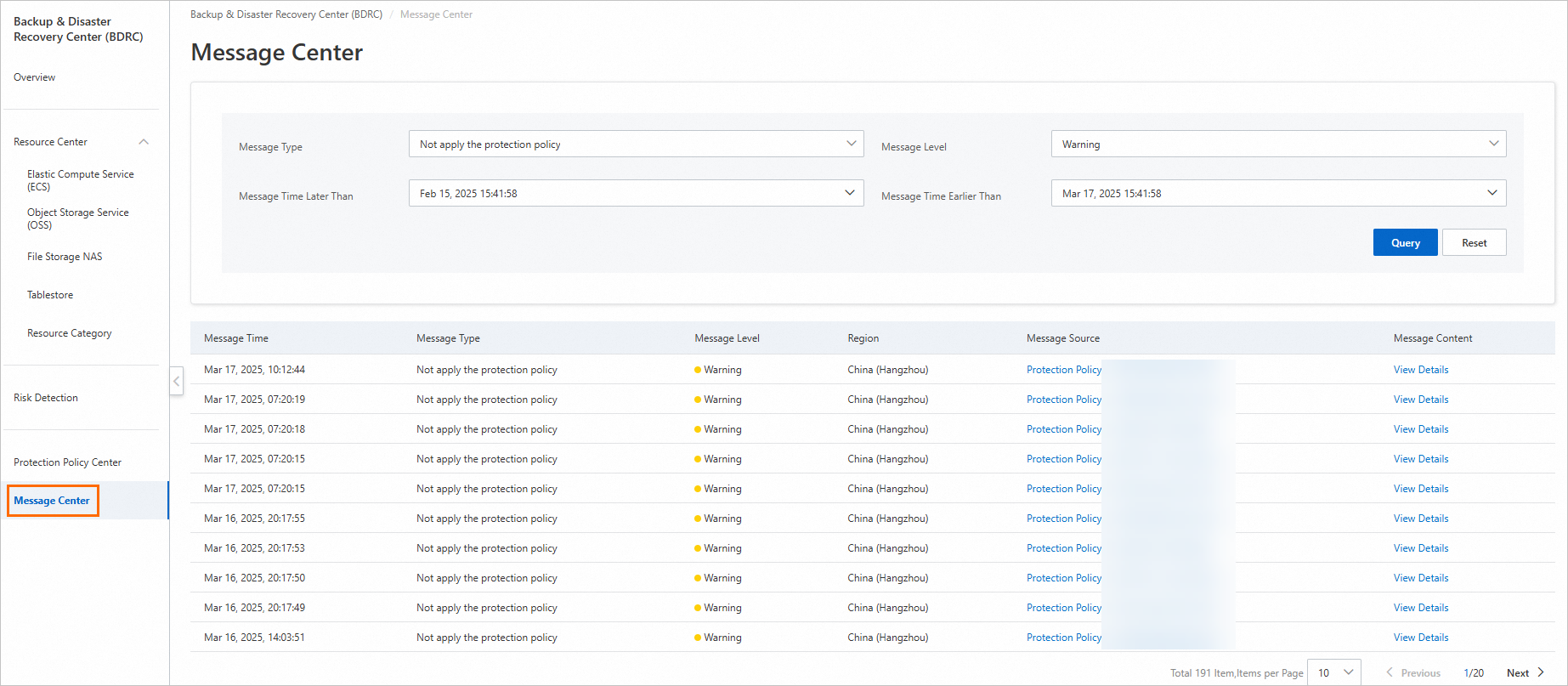Select Object Storage Service (OSS) in sidebar
This screenshot has width=1568, height=686.
(x=77, y=218)
